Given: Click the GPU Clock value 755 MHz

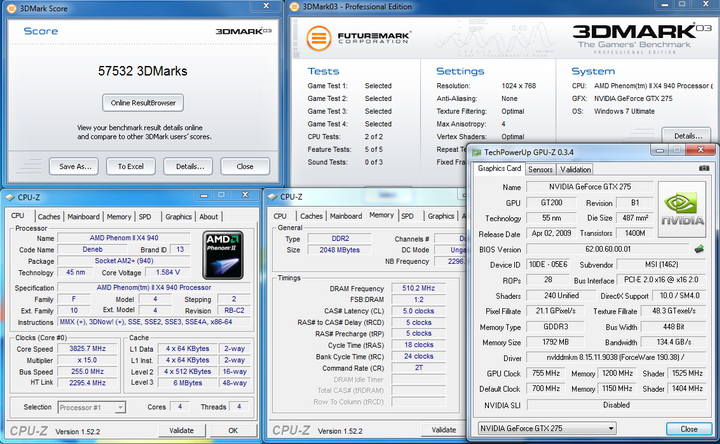Looking at the screenshot, I should click(546, 373).
